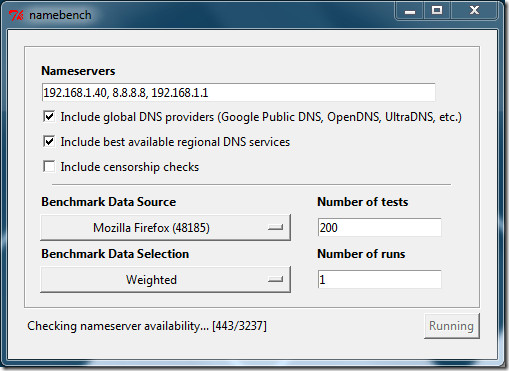Image resolution: width=509 pixels, height=371 pixels.
Task: Click the Nameservers heading label
Action: pyautogui.click(x=78, y=71)
